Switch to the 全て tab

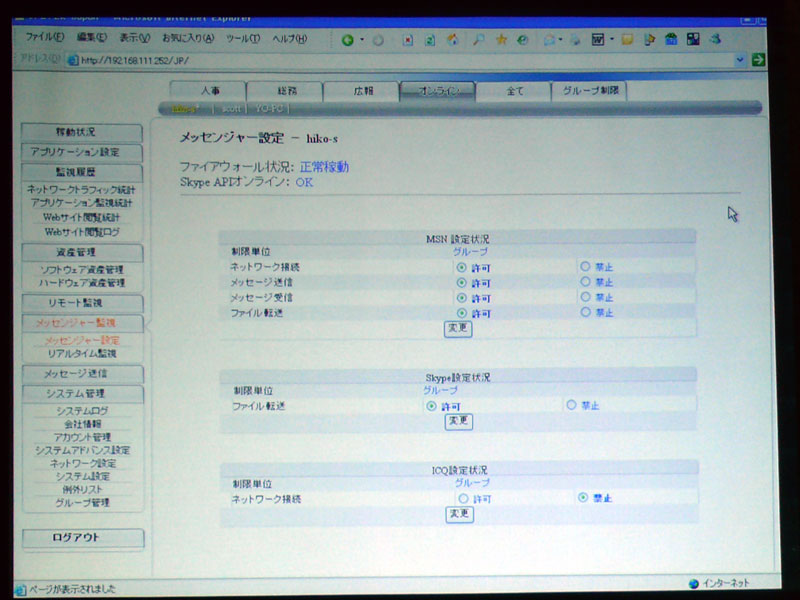pos(514,91)
